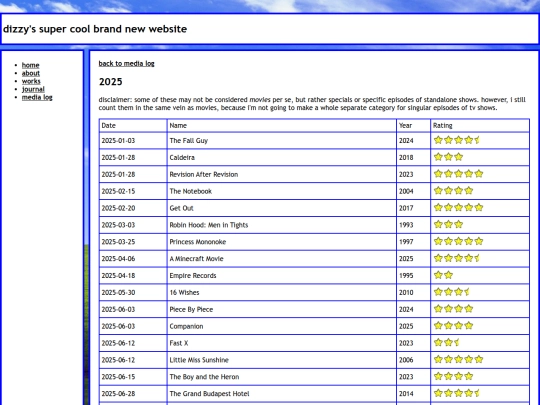Screen dimensions: 540x405
Task: Select the 2025 page heading
Action: coord(111,82)
